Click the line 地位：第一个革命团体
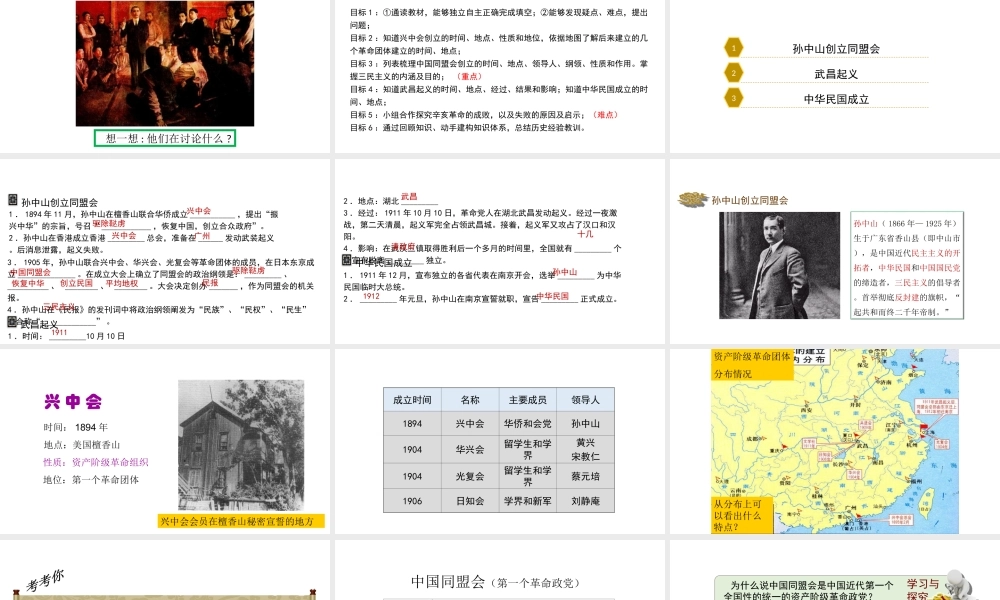This screenshot has height=600, width=1000. (x=91, y=479)
